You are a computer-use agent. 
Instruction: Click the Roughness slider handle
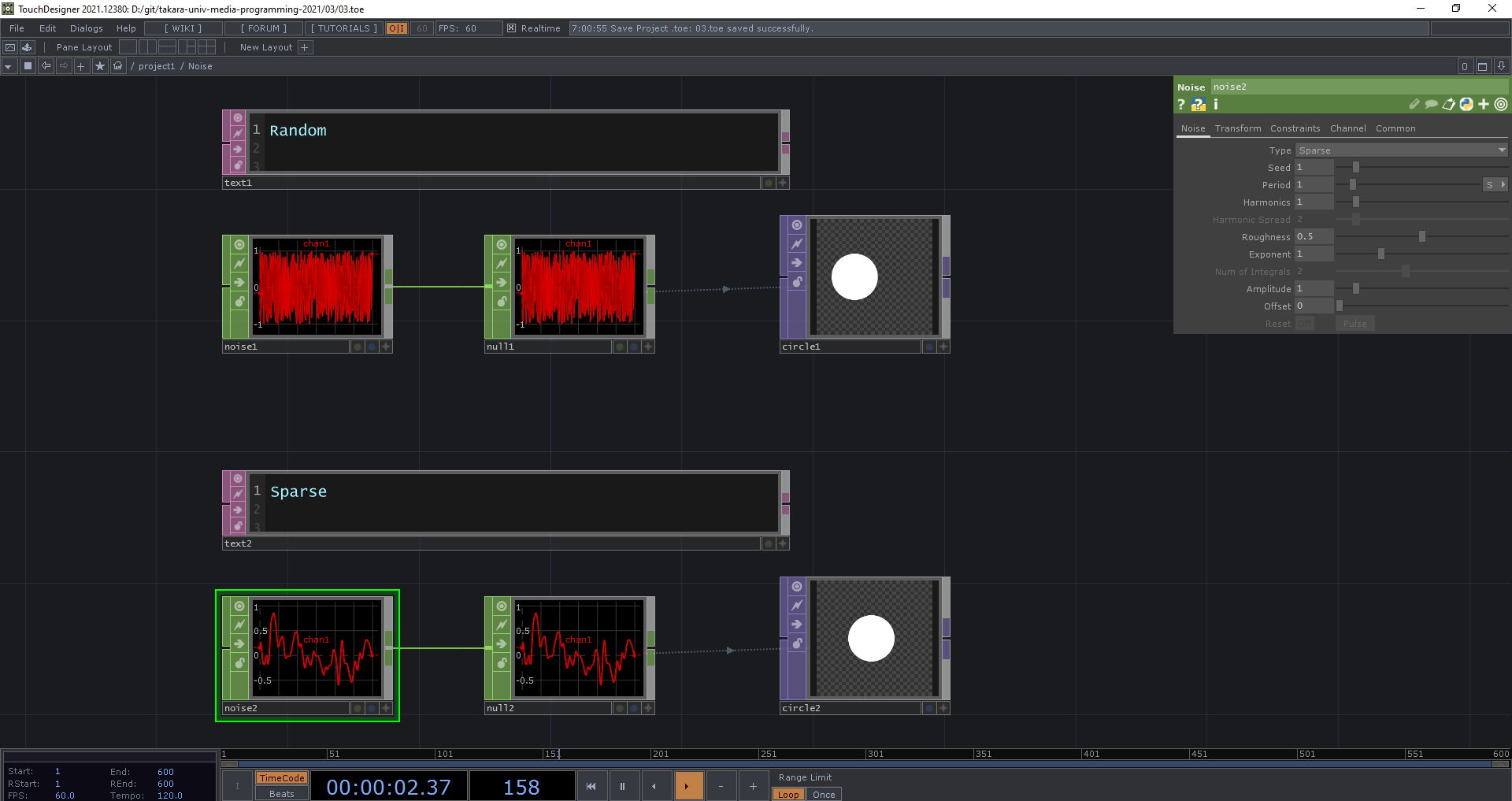1421,237
